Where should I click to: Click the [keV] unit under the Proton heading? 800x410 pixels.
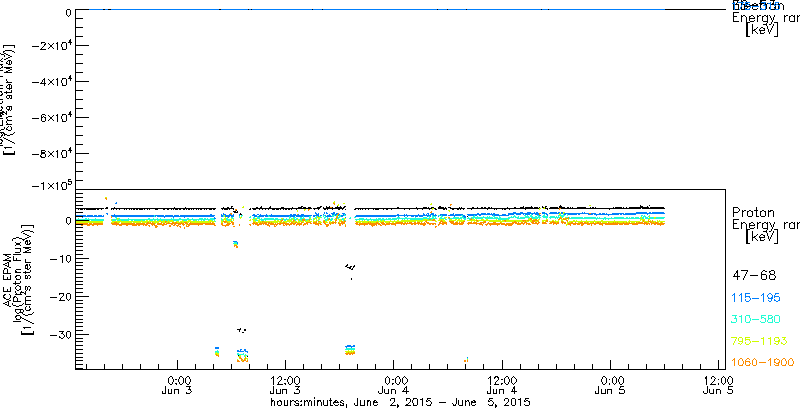[x=762, y=237]
